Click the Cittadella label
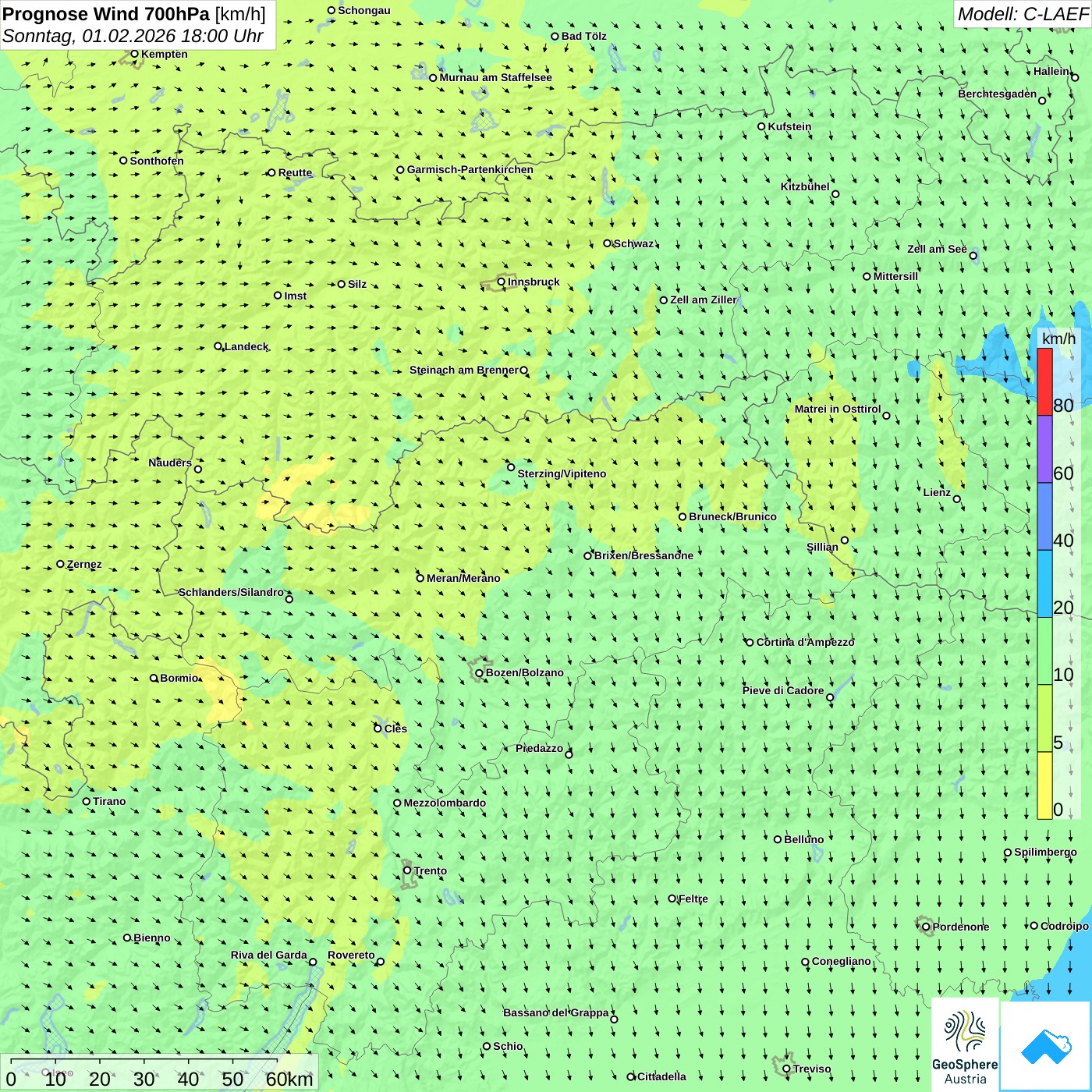 pos(661,1076)
